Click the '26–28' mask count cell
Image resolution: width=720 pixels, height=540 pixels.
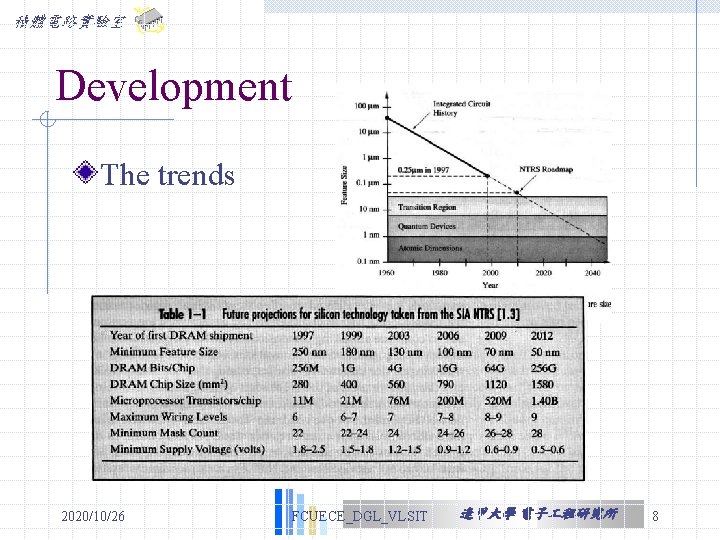[x=498, y=433]
